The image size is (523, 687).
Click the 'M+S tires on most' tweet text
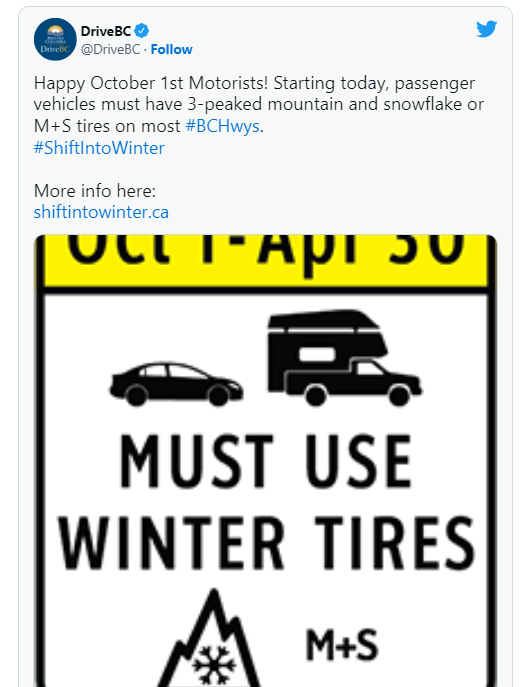coord(107,126)
